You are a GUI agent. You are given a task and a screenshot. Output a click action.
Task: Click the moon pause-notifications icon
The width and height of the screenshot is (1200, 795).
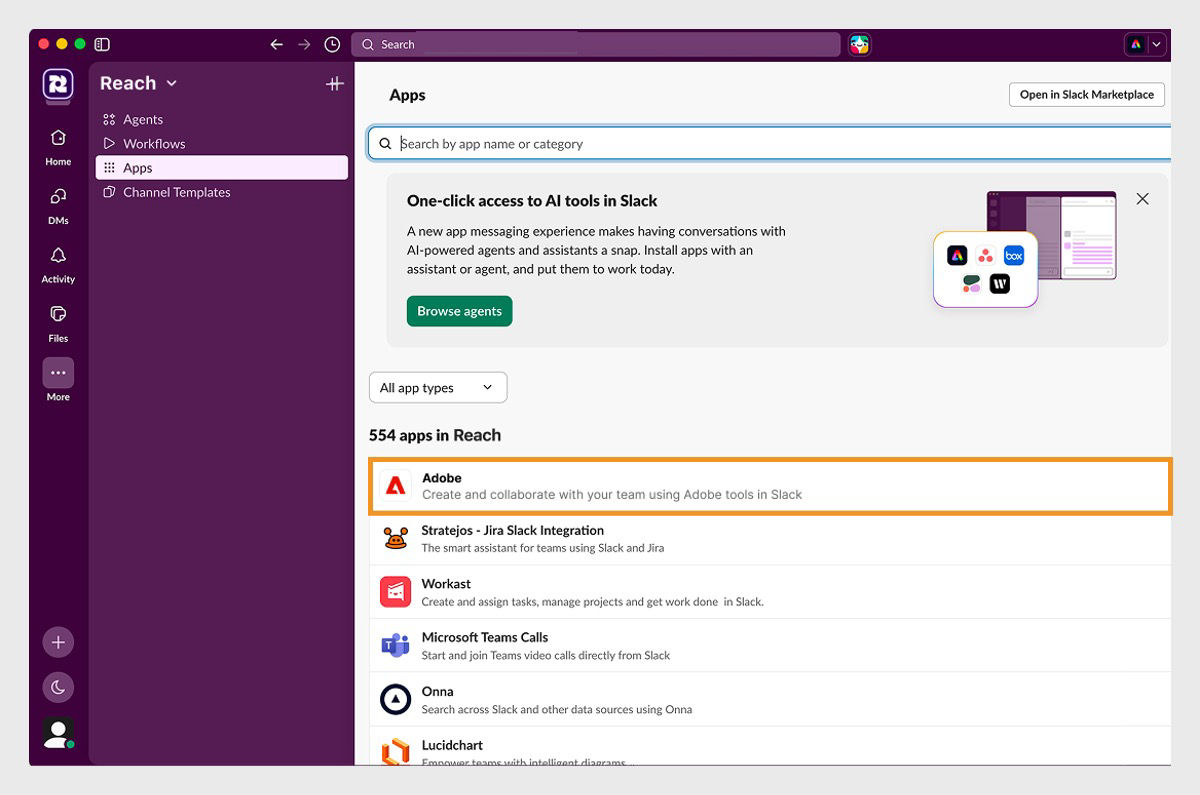click(x=58, y=687)
